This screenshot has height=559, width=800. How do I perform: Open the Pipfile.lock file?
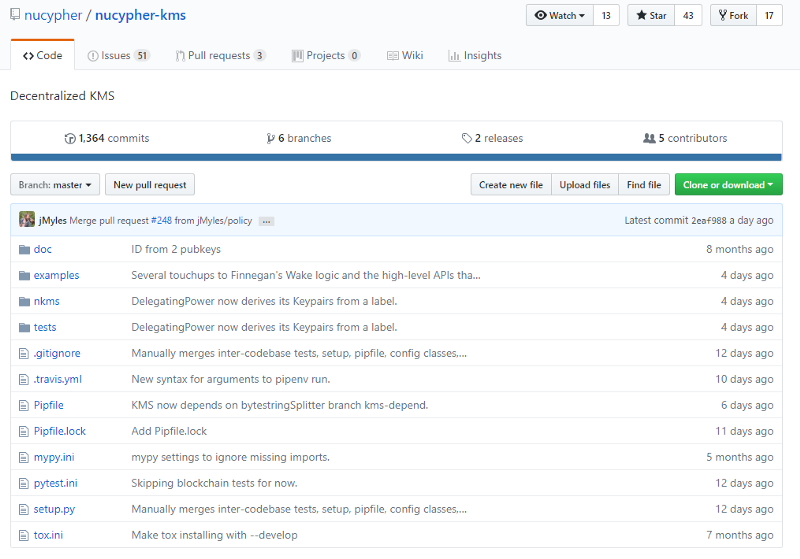click(x=60, y=431)
